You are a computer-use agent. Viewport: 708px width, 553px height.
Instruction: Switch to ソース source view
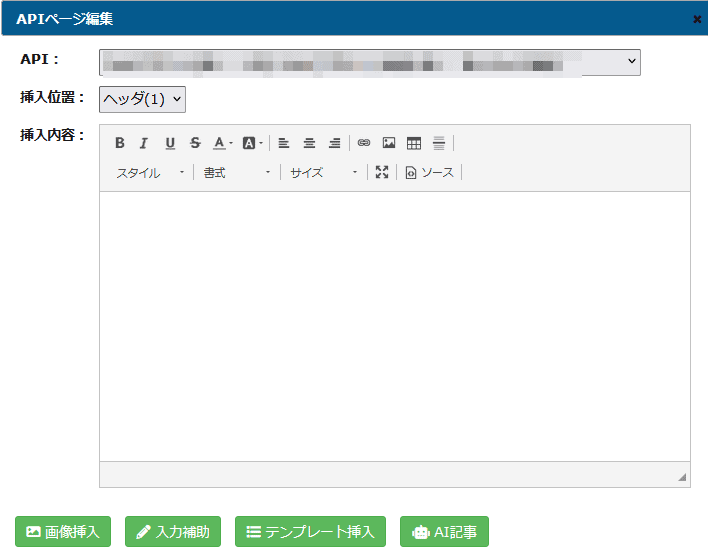(430, 173)
